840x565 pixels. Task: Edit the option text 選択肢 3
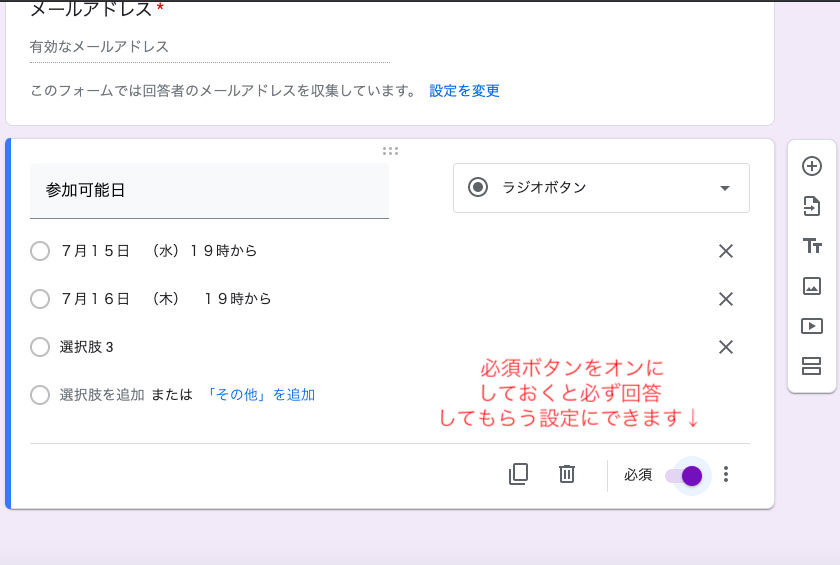point(86,347)
